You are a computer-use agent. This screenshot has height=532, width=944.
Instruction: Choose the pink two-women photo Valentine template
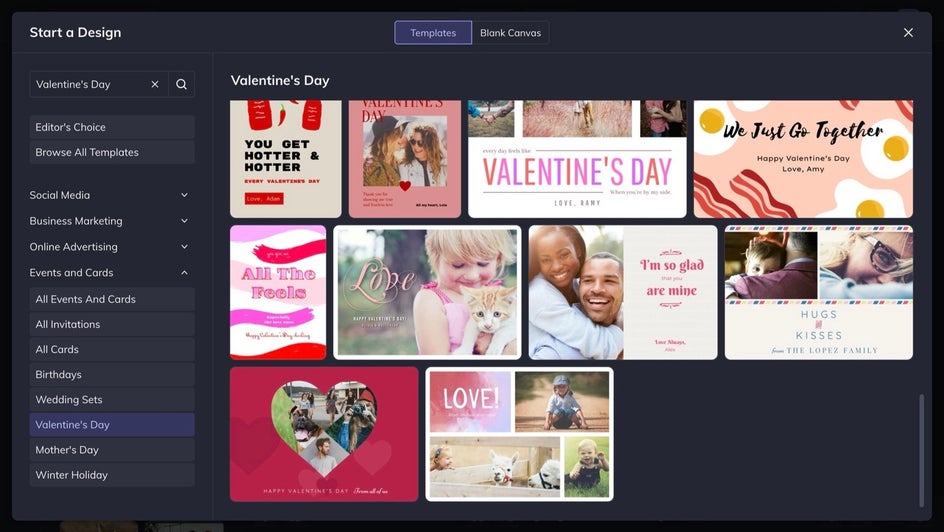405,159
